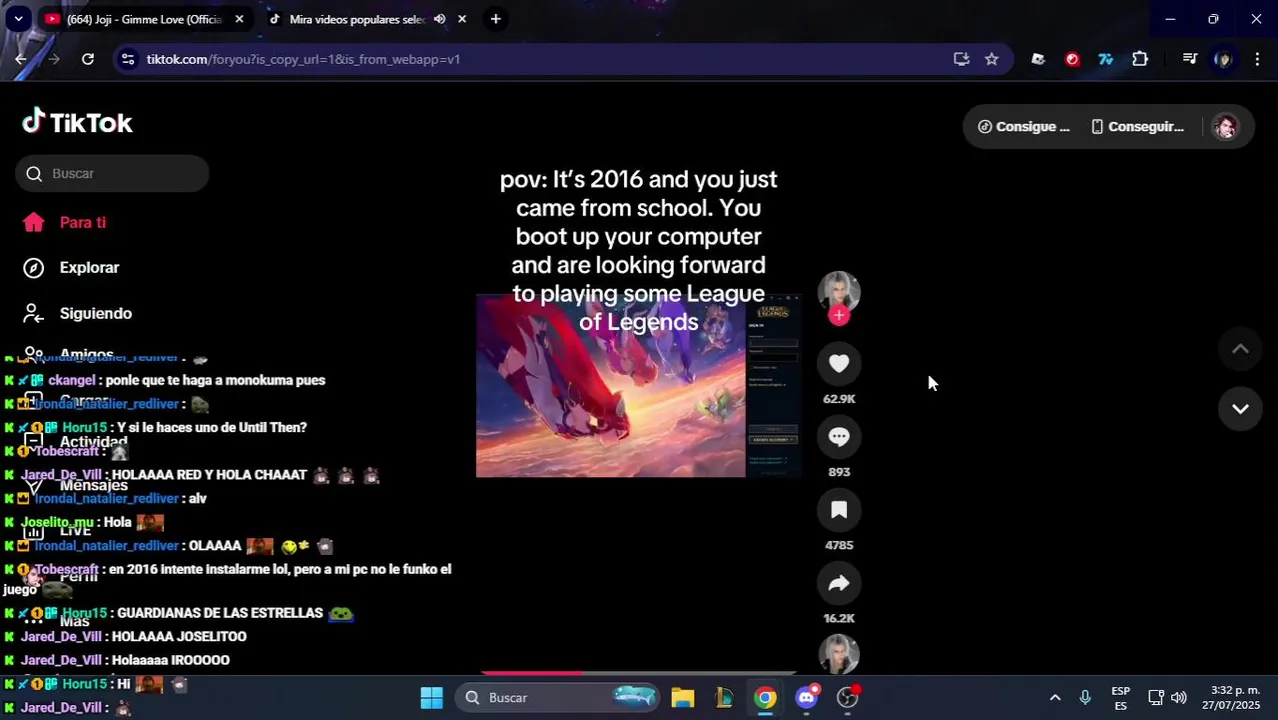1278x720 pixels.
Task: Close the Mira videos populares tab
Action: 462,19
